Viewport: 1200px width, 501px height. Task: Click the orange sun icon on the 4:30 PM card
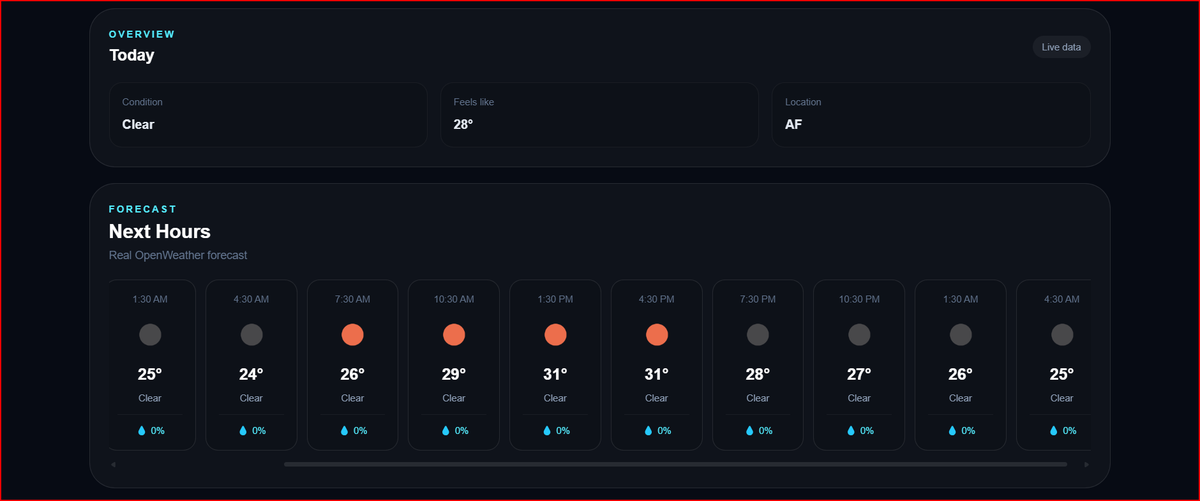tap(656, 335)
